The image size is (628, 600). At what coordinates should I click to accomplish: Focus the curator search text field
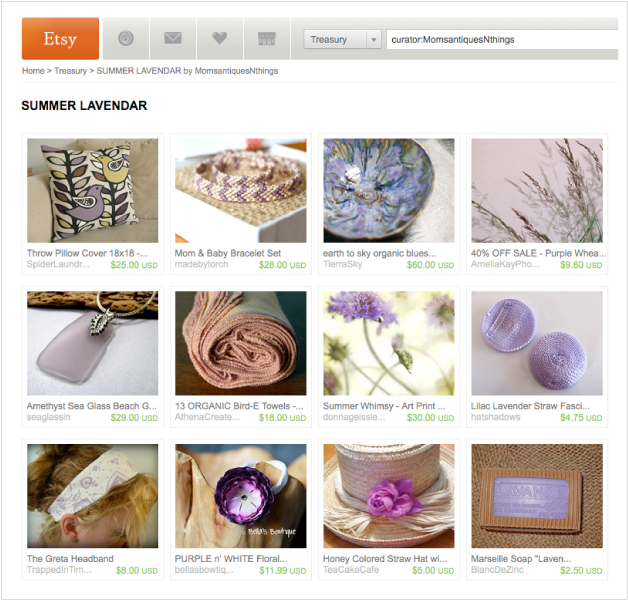coord(502,40)
